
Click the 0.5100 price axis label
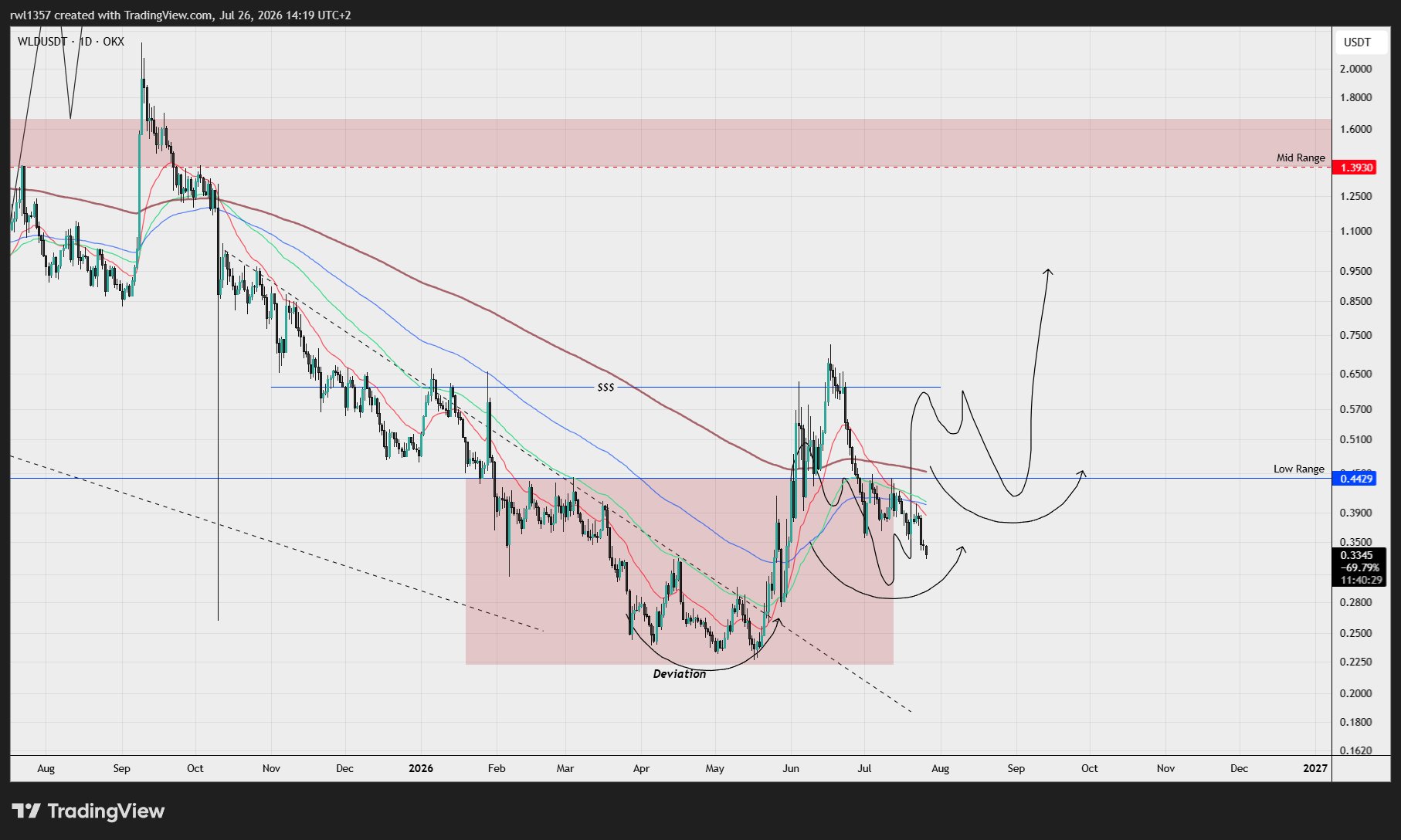(x=1356, y=439)
